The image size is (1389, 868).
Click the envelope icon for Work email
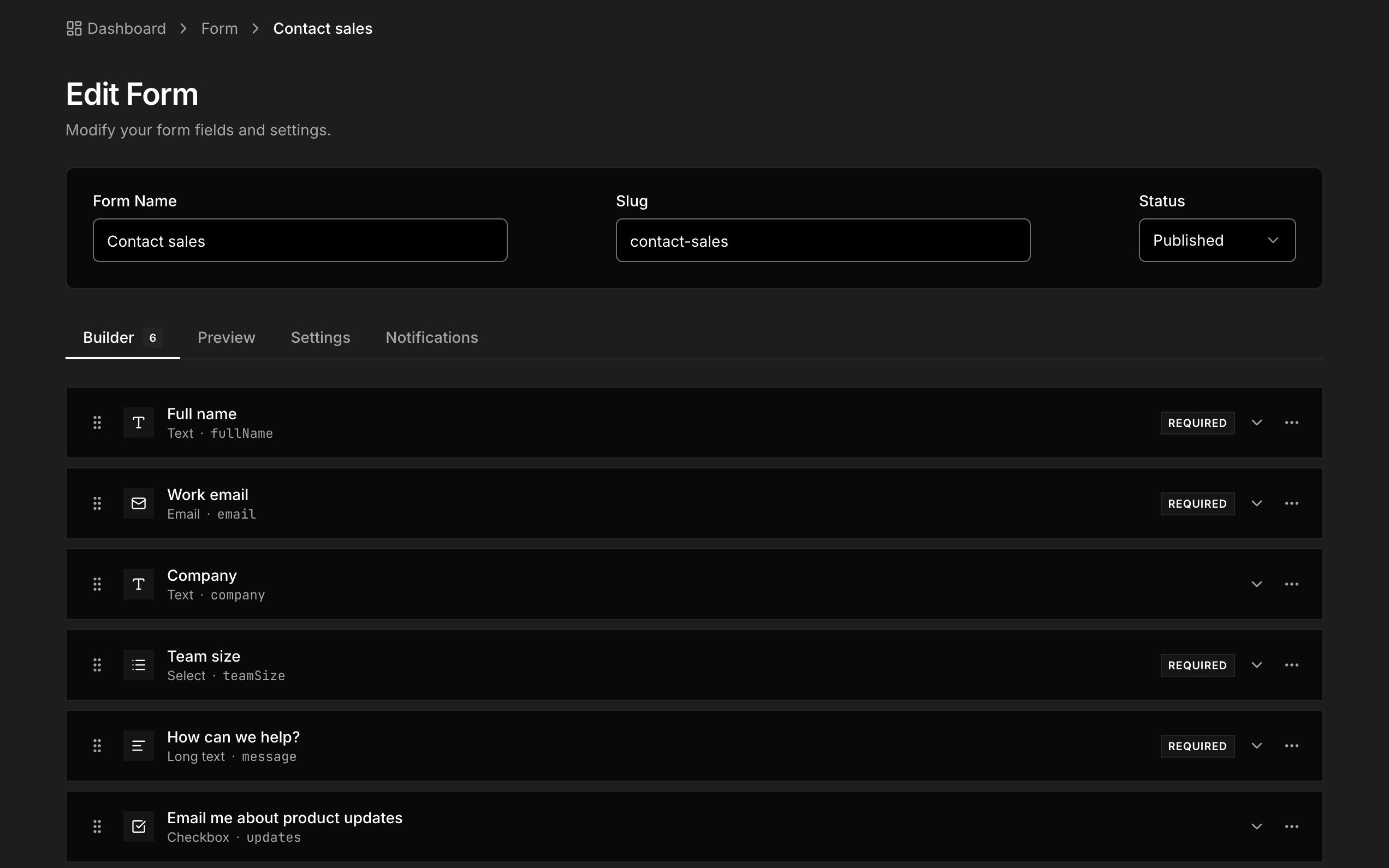click(x=138, y=503)
